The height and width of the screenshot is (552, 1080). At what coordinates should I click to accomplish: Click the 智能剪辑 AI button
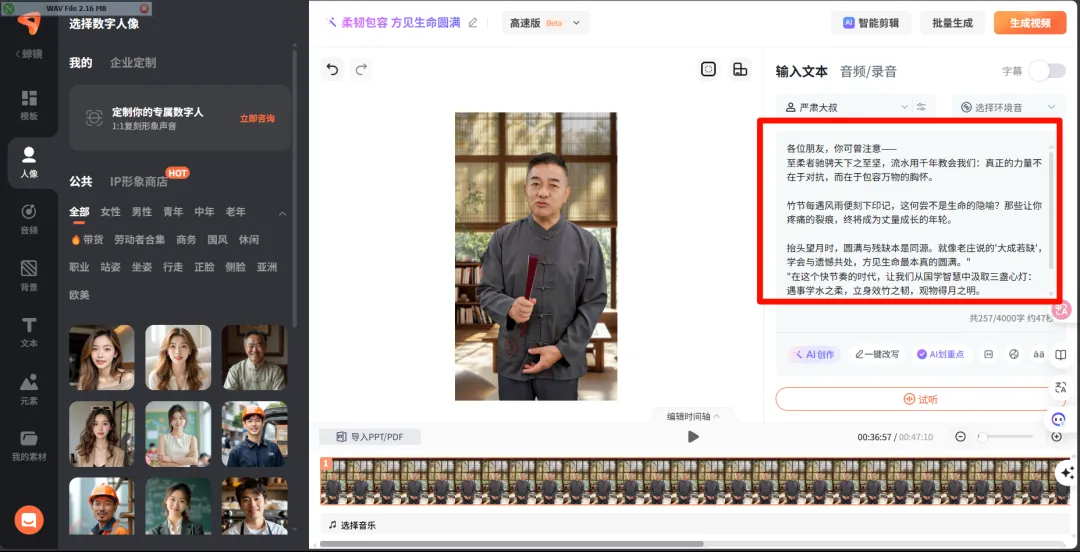871,23
